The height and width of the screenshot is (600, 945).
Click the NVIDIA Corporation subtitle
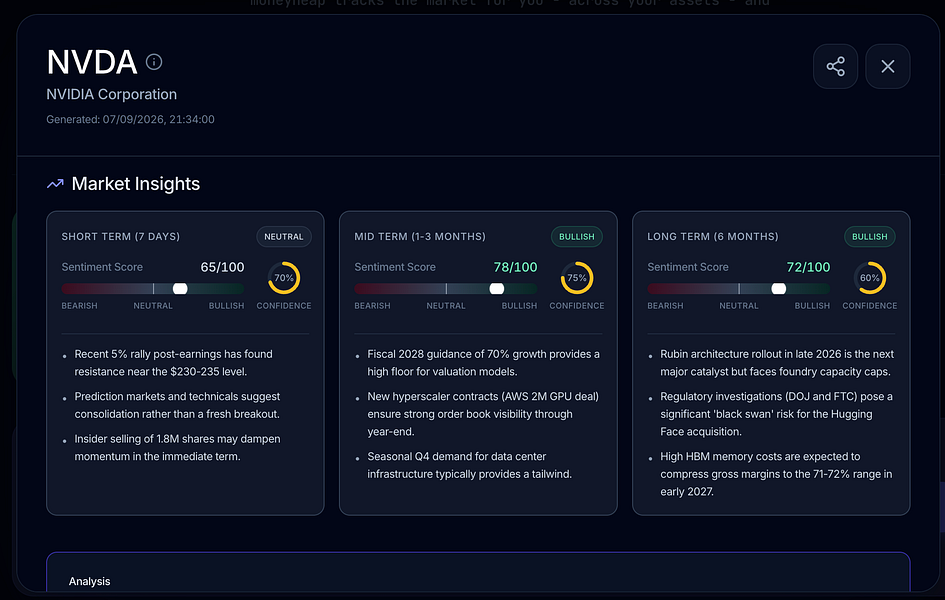tap(111, 95)
